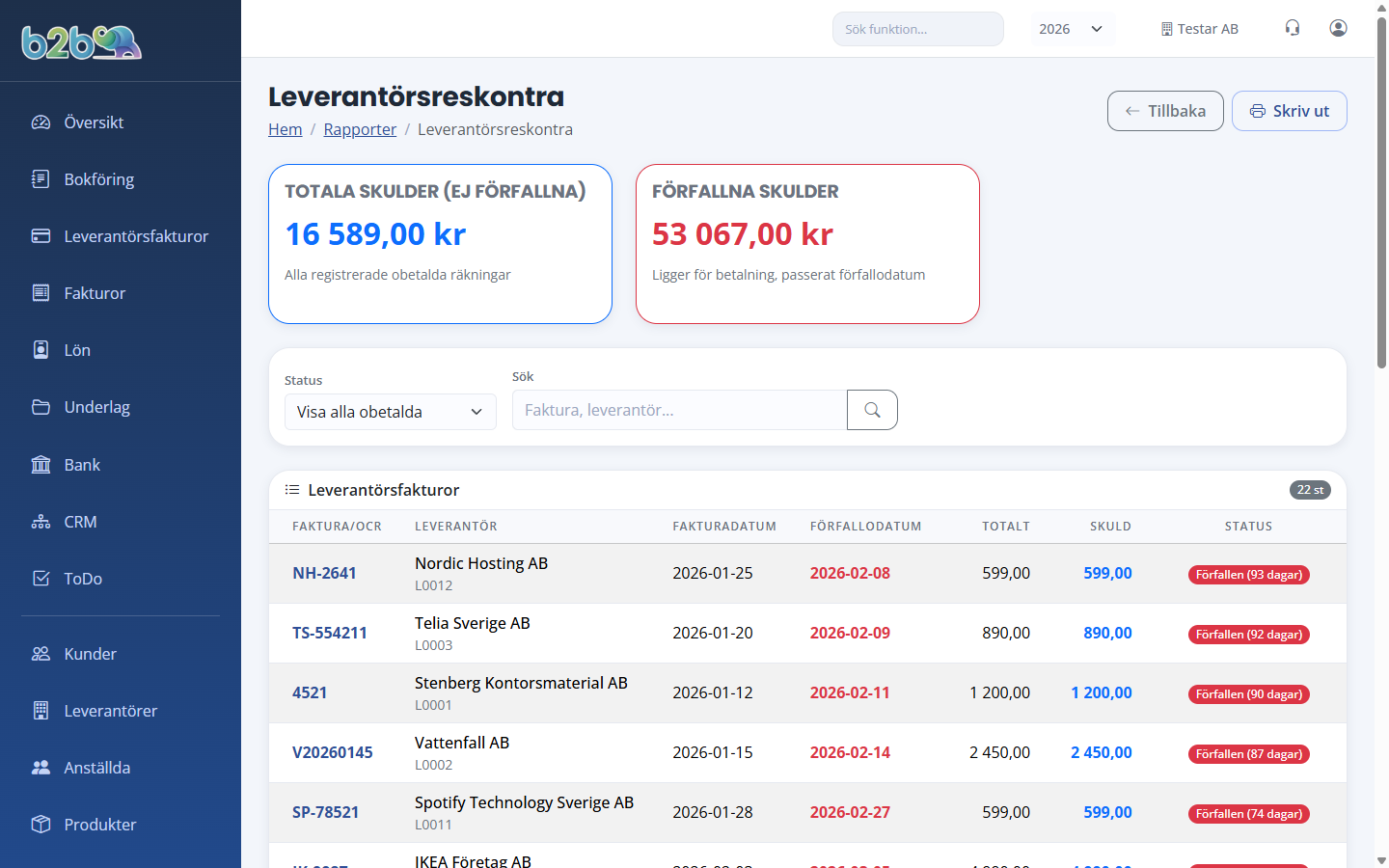Click the FÖRFALLODATUM column header
Viewport: 1389px width, 868px height.
[865, 527]
